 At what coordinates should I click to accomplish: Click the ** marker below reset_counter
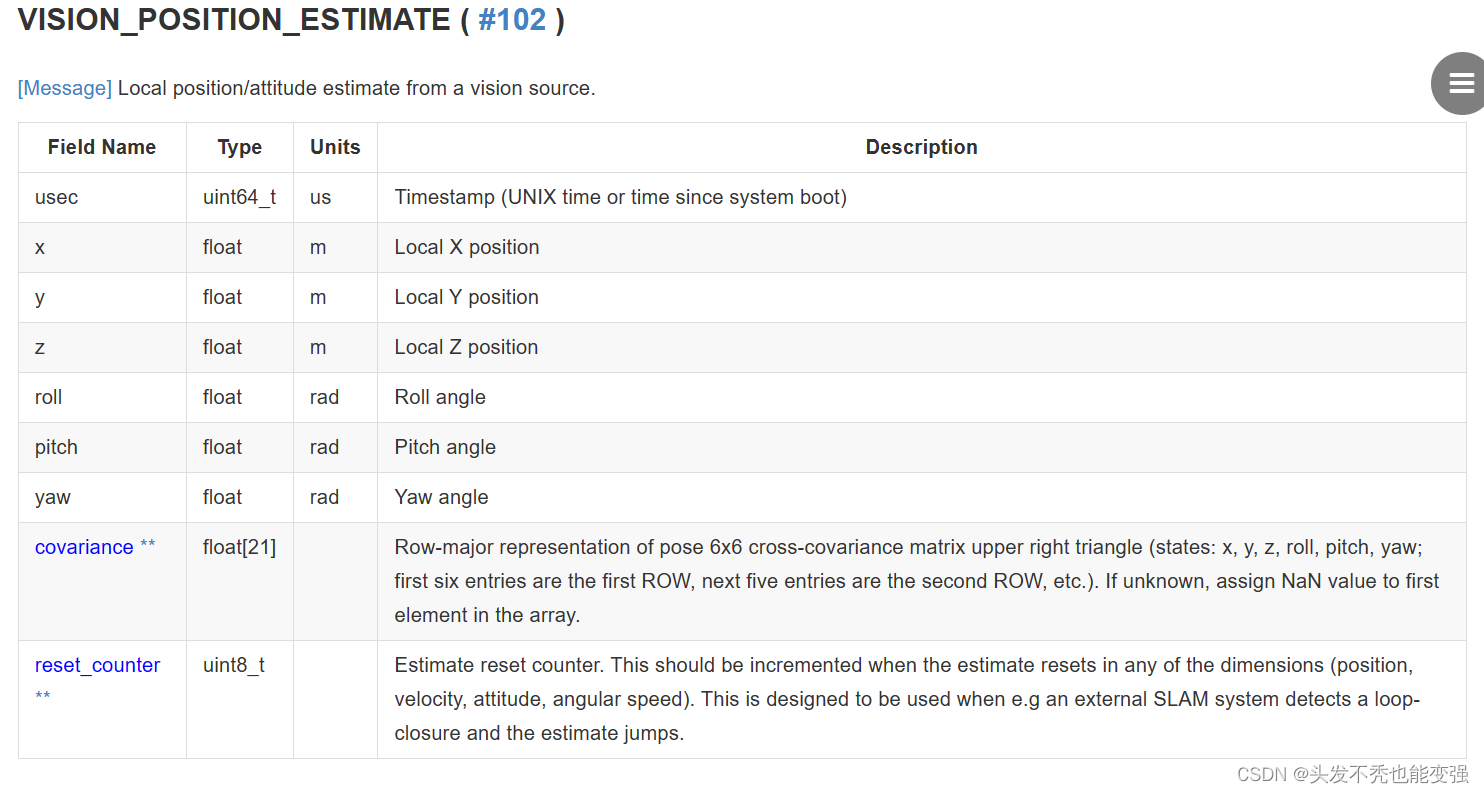(43, 697)
